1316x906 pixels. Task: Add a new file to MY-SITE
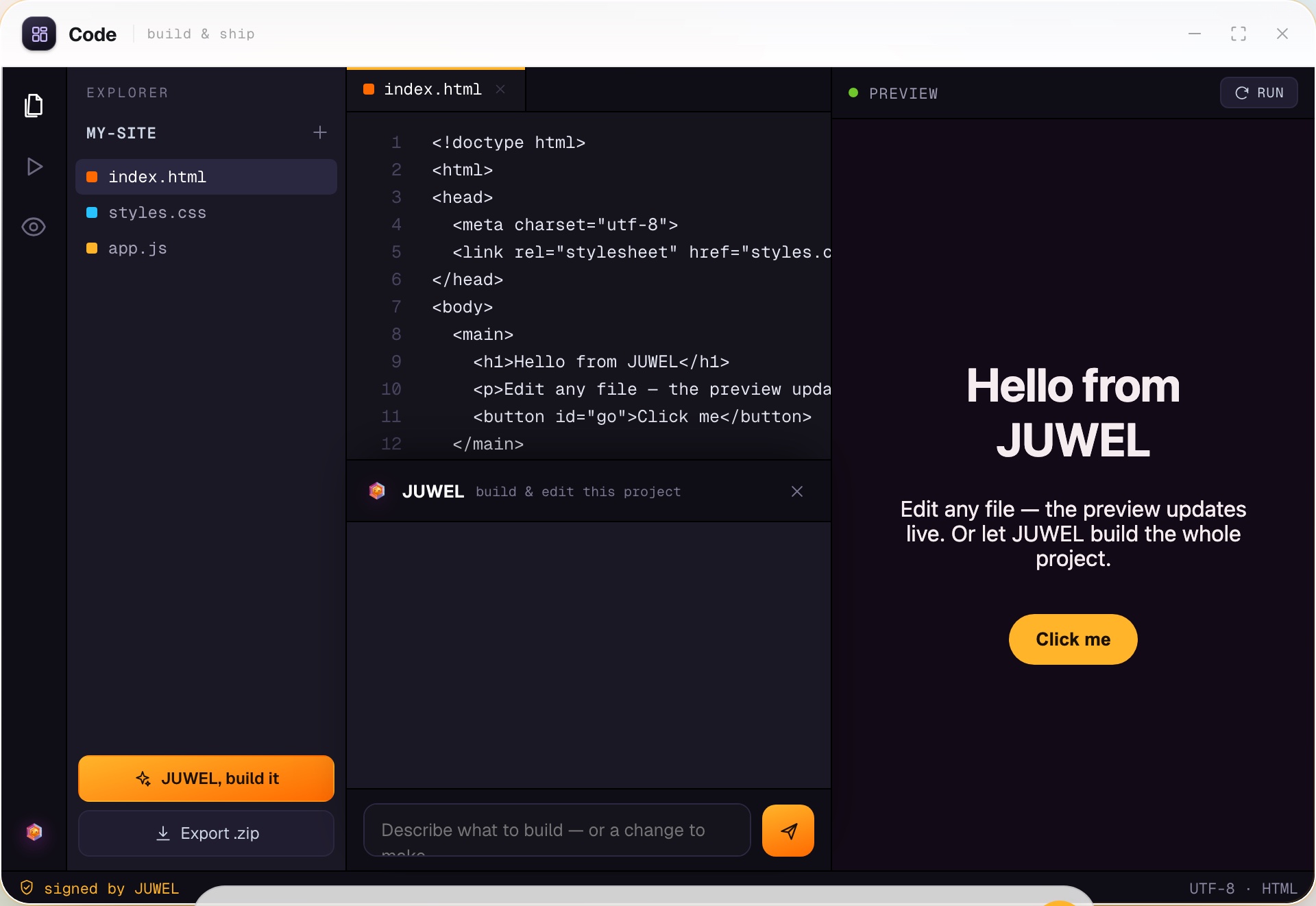pyautogui.click(x=320, y=132)
